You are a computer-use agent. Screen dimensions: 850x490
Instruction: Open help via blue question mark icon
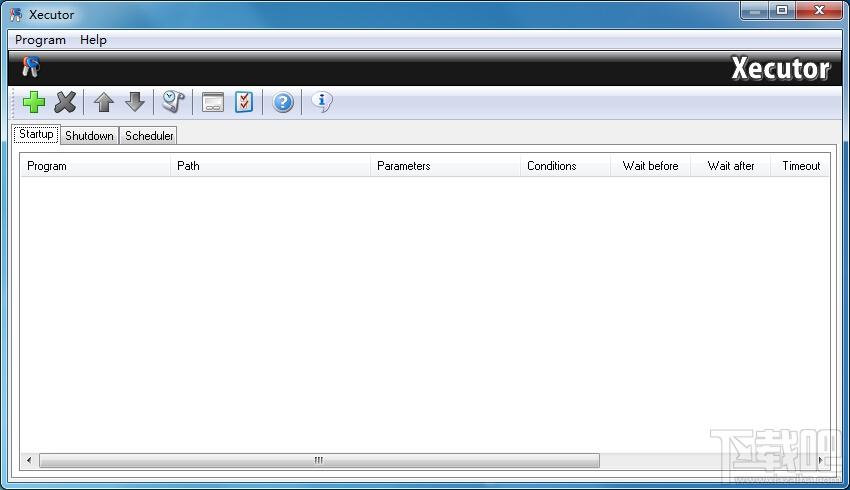point(283,102)
